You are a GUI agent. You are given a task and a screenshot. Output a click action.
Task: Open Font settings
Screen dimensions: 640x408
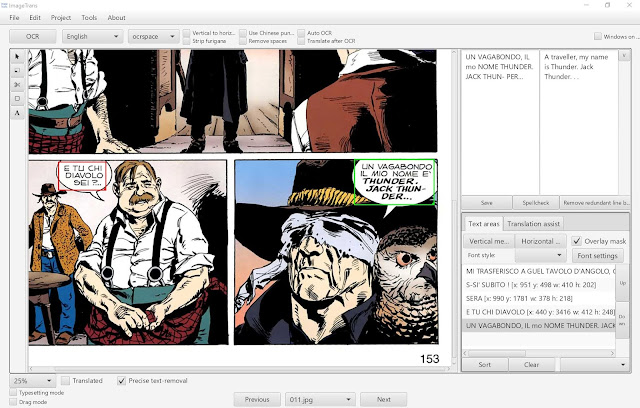[597, 256]
